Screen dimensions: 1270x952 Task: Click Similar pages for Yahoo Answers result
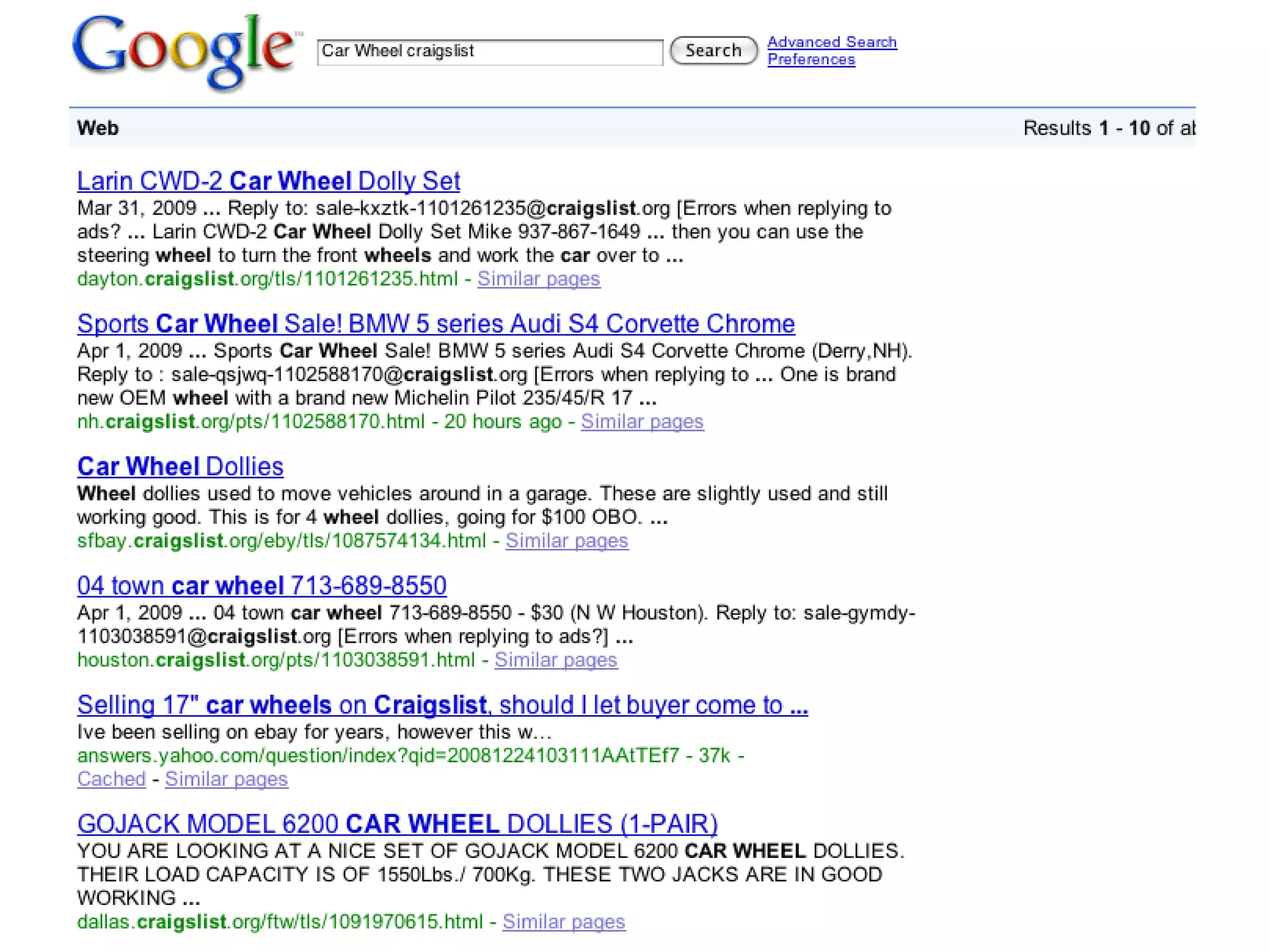point(226,779)
